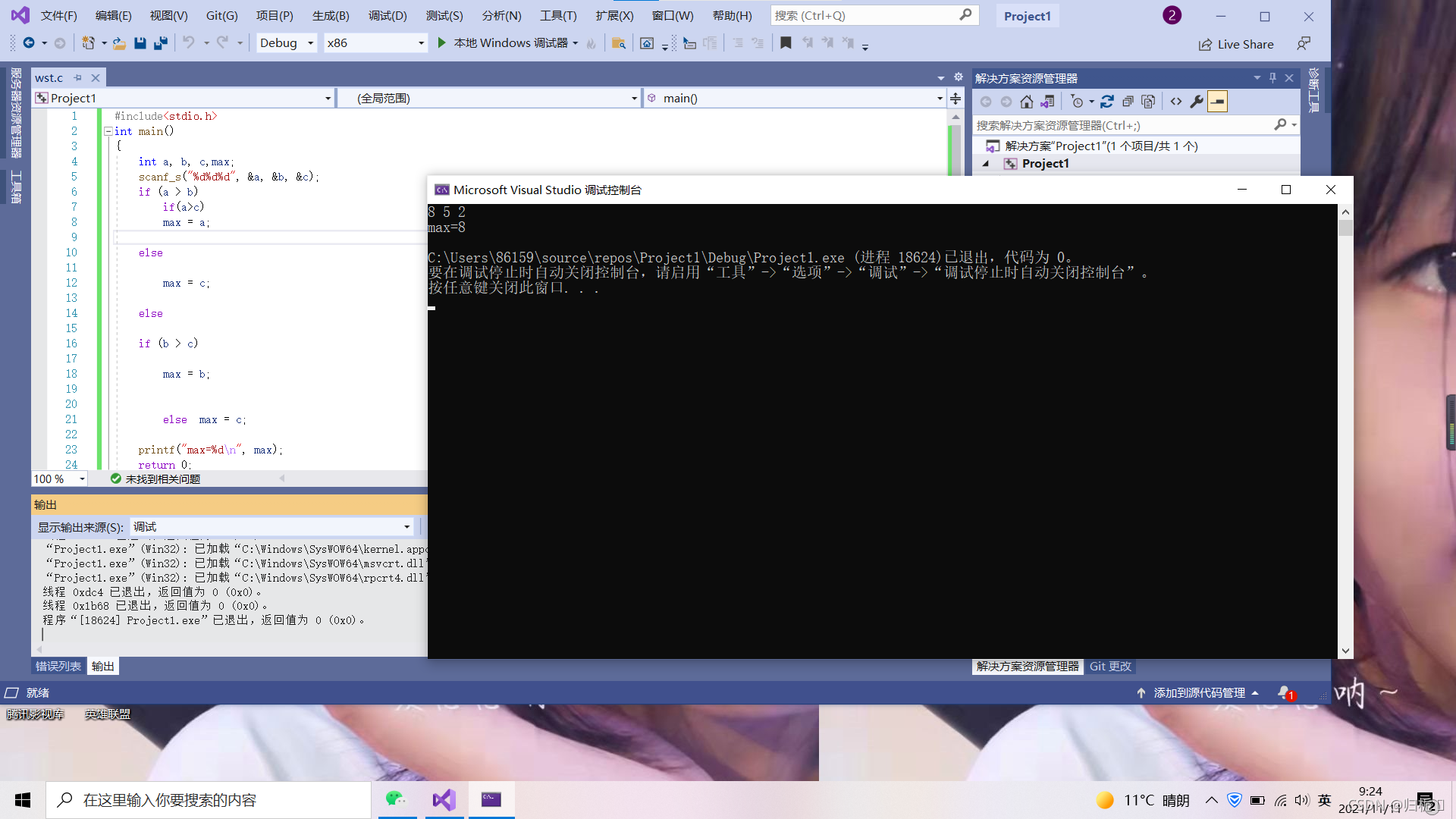
Task: Click 添加到源代码管理 in status bar
Action: (x=1198, y=693)
